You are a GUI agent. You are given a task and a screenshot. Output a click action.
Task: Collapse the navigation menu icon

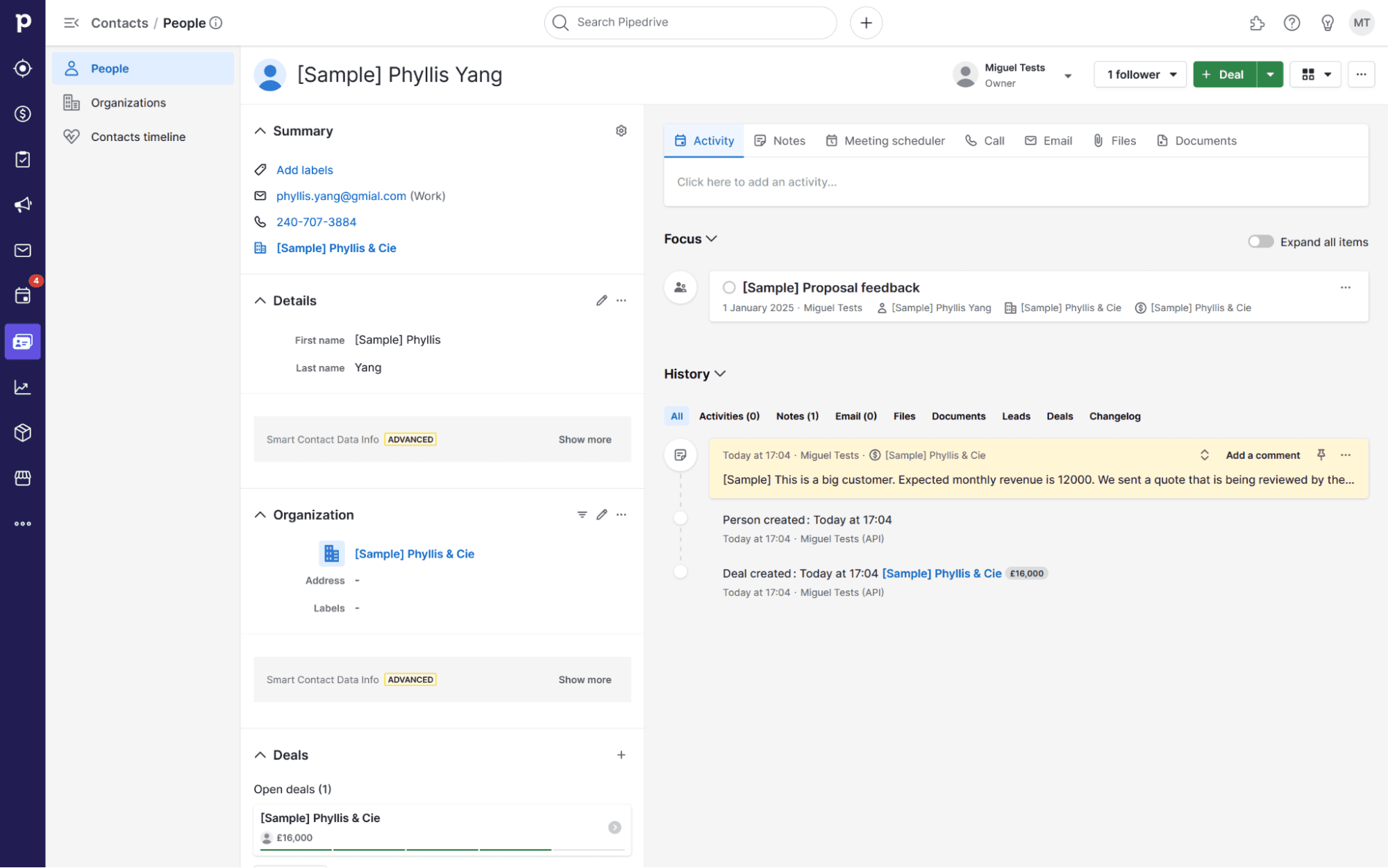pos(71,23)
